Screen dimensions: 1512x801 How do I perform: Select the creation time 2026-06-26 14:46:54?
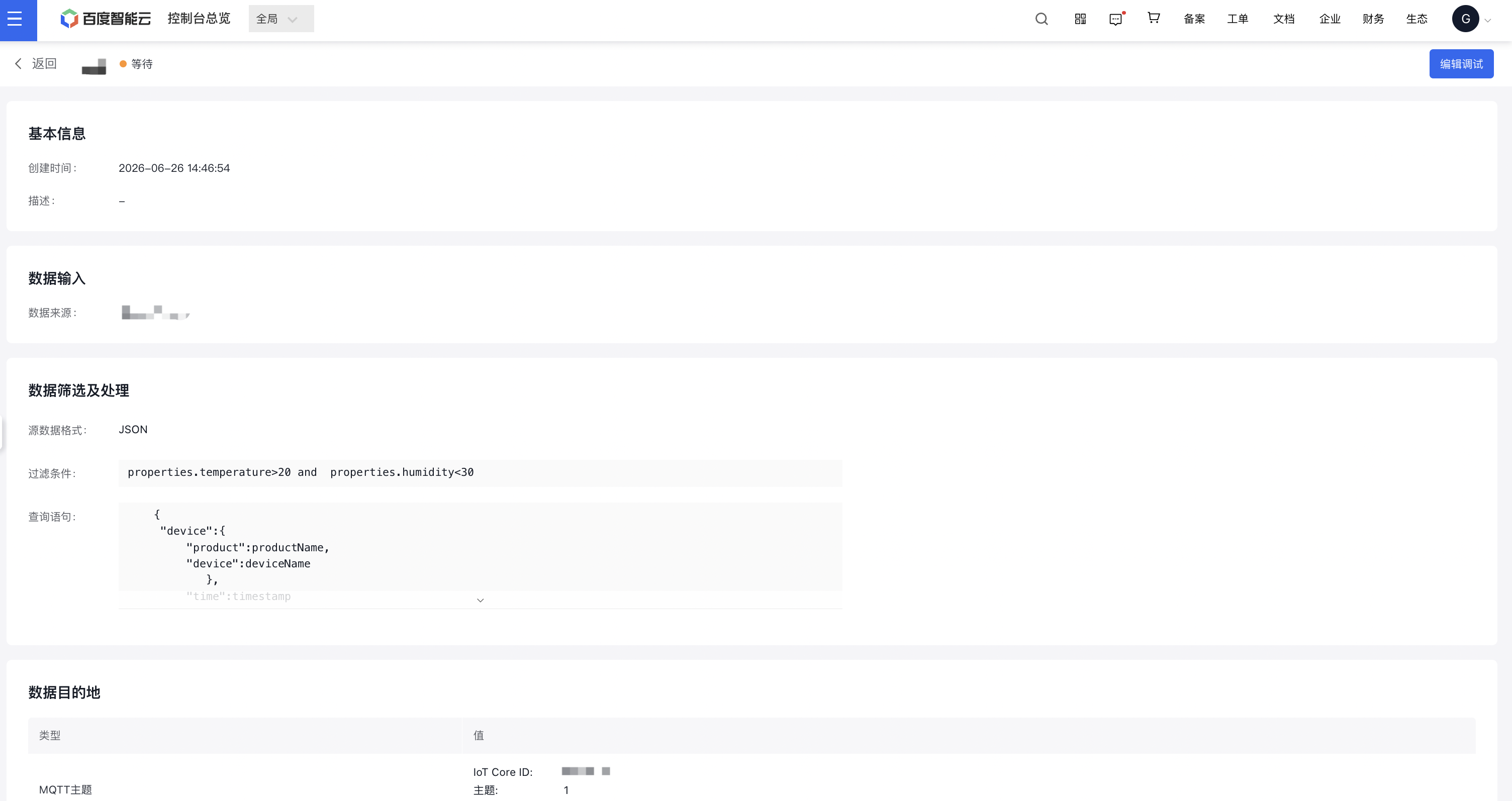(x=174, y=168)
